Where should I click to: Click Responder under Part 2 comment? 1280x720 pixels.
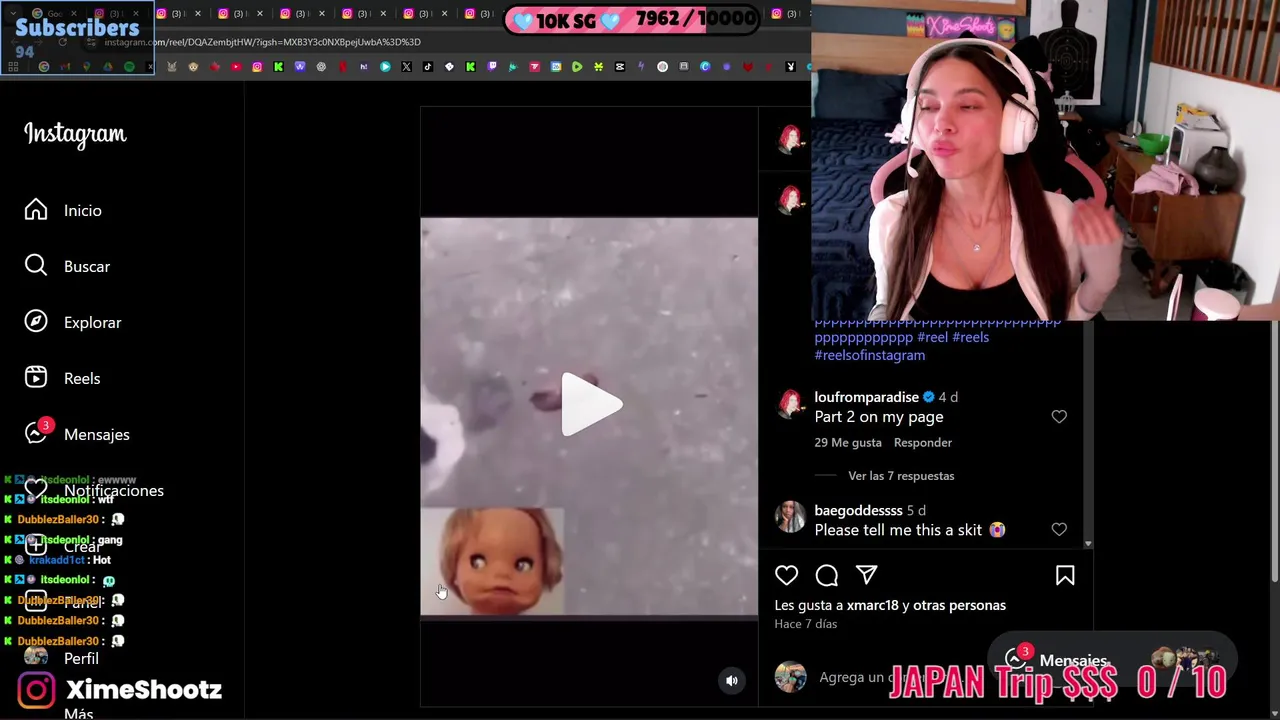point(923,442)
